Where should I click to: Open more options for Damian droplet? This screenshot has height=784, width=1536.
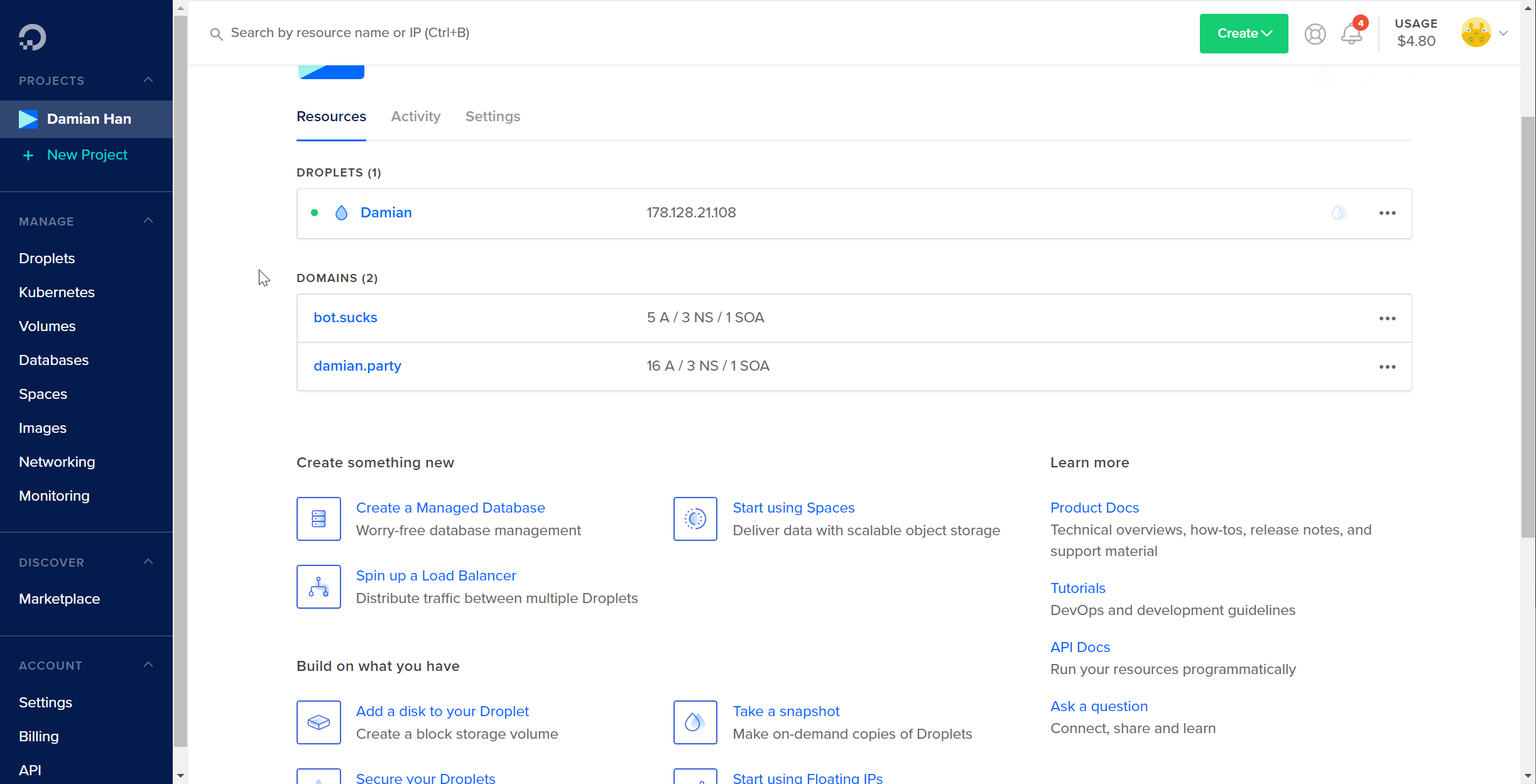pos(1387,213)
